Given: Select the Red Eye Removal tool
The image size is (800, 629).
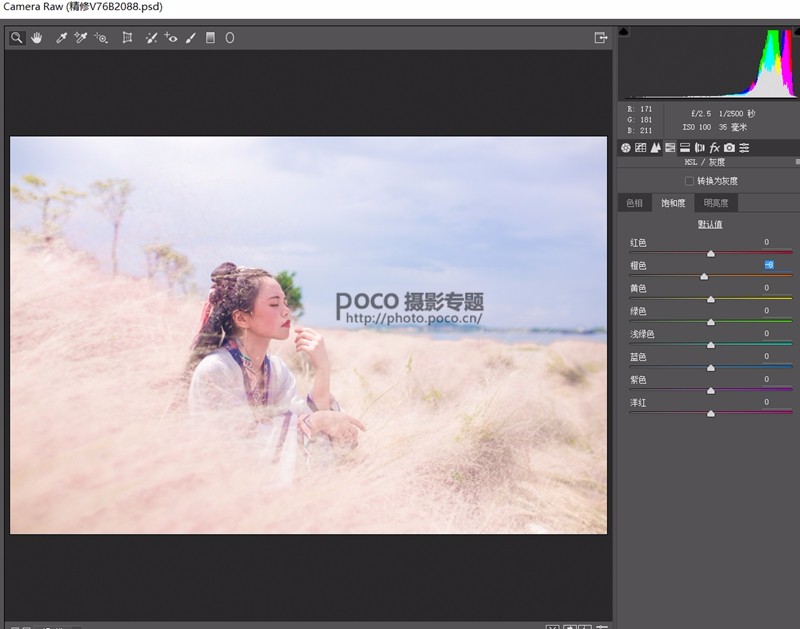Looking at the screenshot, I should (x=169, y=38).
